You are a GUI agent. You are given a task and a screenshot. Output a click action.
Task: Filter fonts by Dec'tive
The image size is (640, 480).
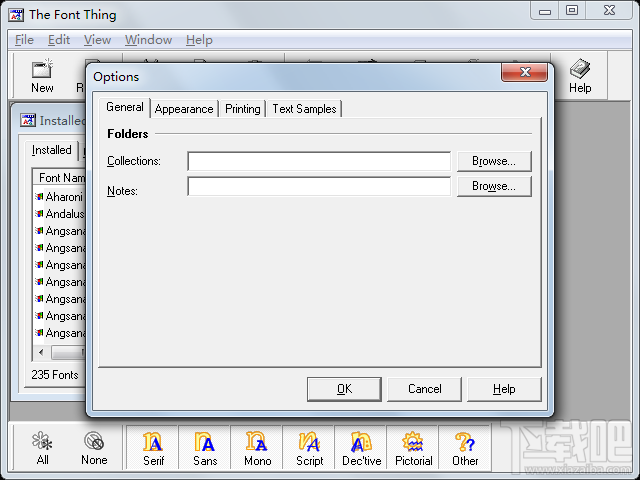tap(361, 449)
